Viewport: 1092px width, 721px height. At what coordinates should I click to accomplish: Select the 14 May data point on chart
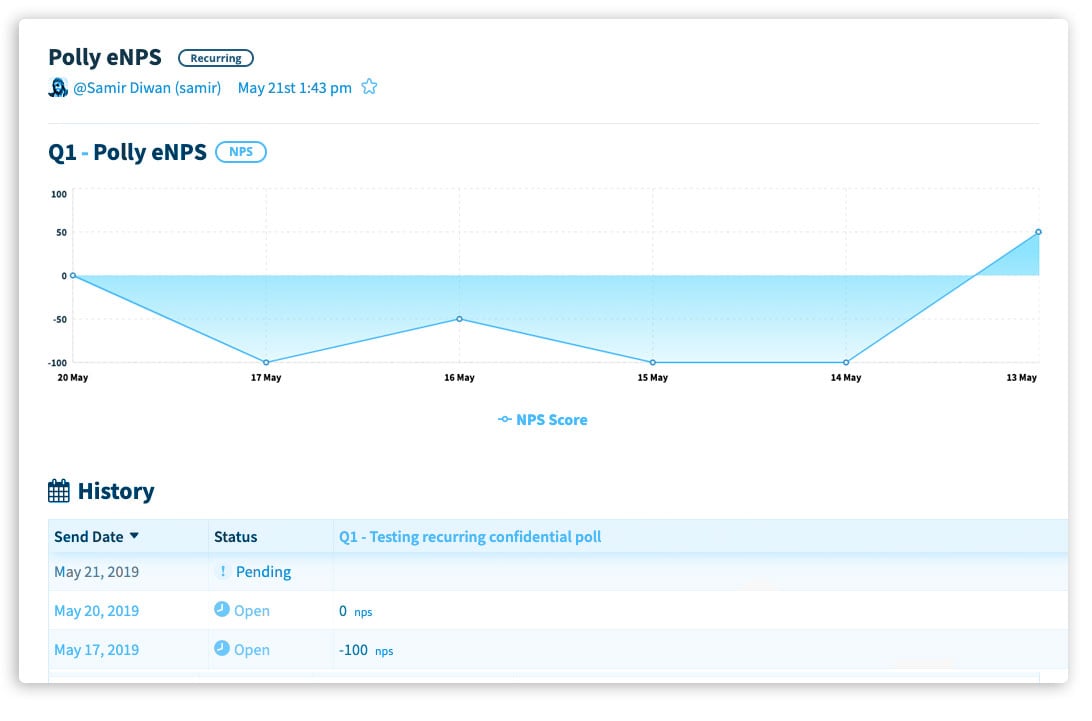[846, 362]
